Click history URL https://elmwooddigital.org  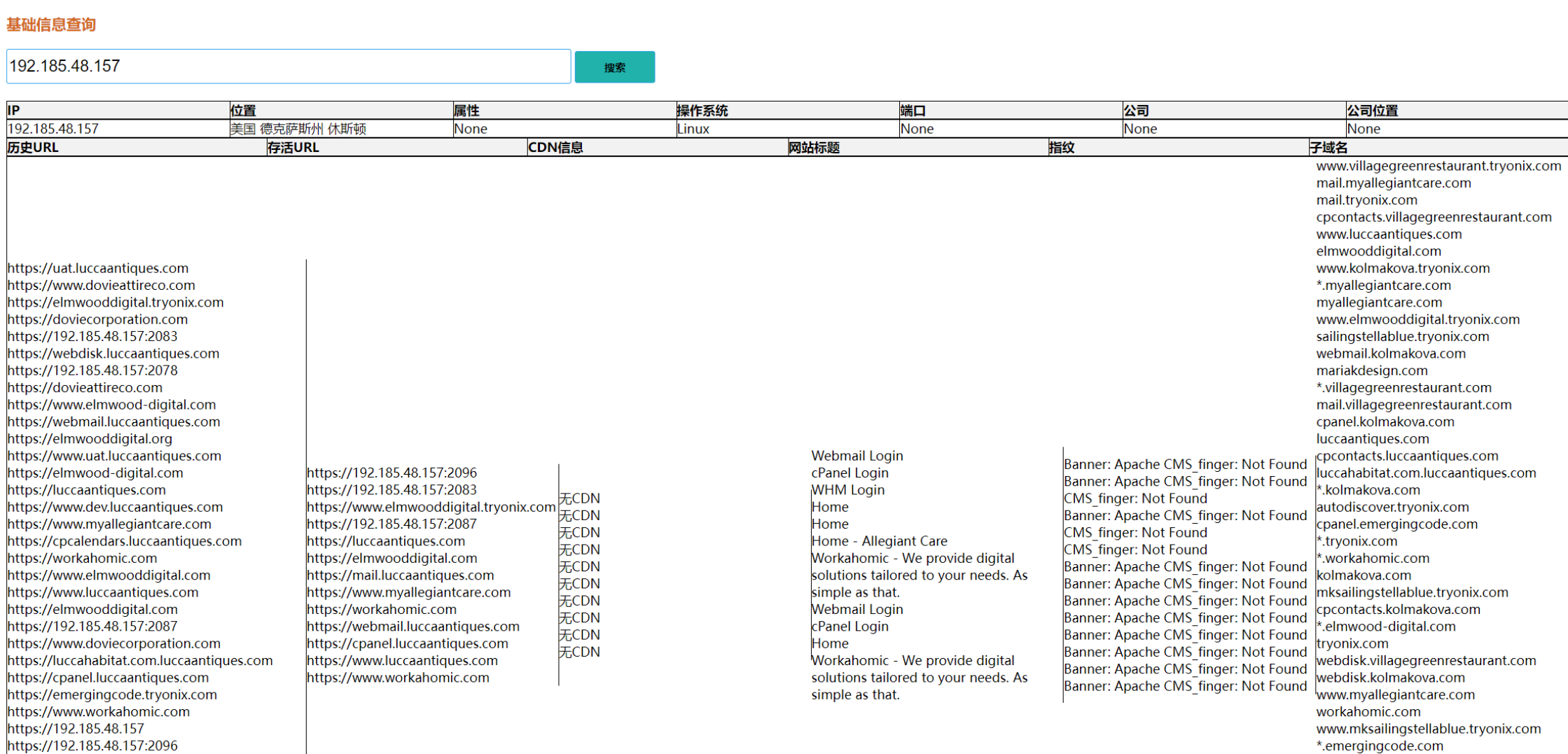[x=90, y=439]
